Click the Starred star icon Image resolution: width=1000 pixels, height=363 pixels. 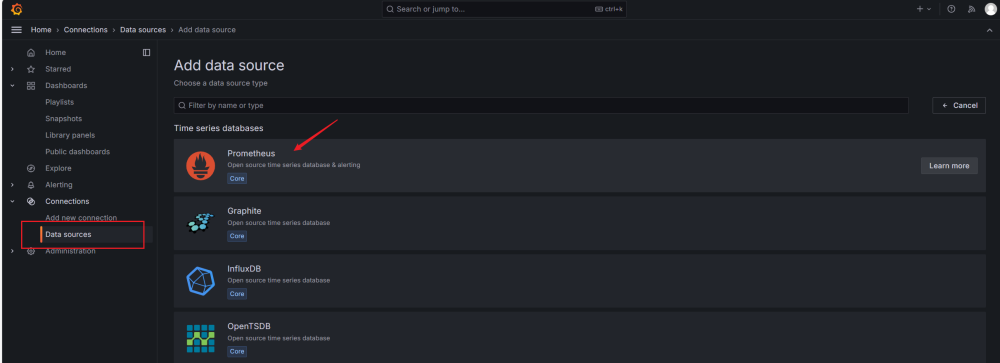[31, 69]
